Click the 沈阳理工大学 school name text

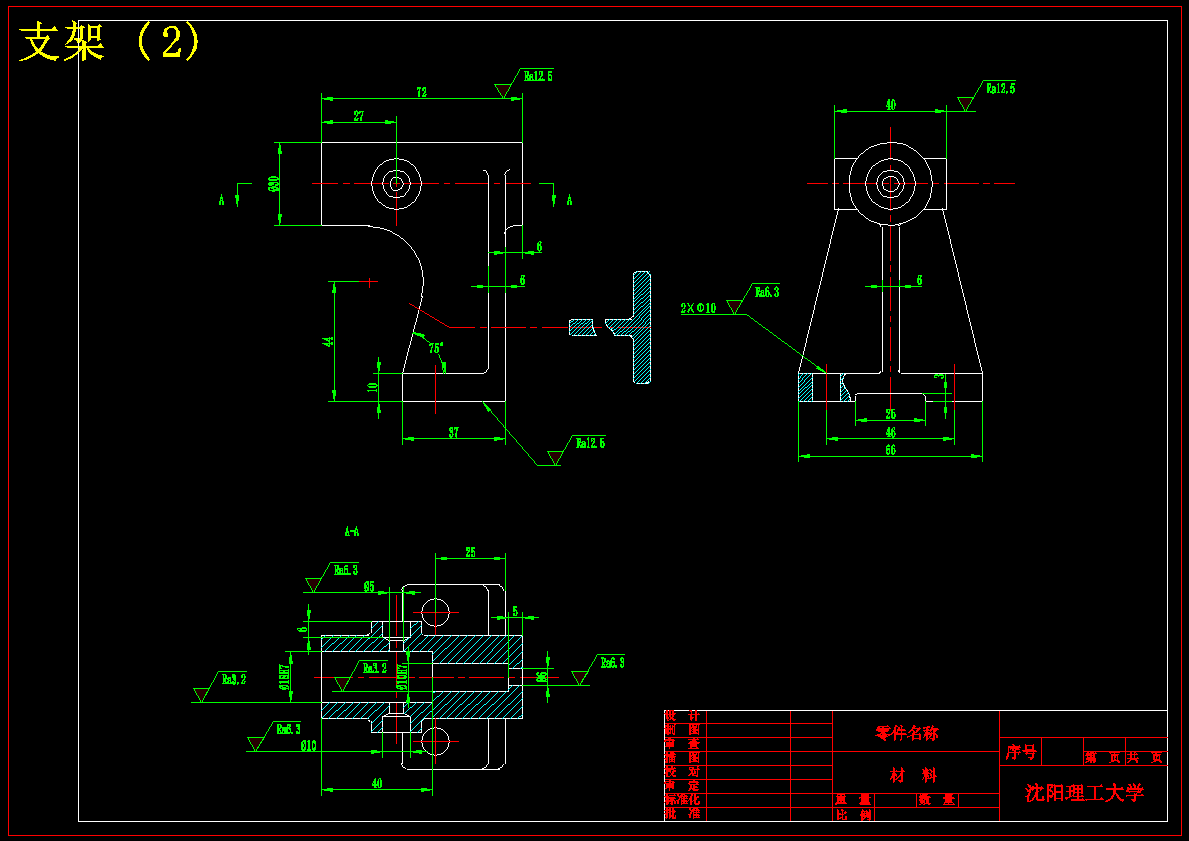click(x=1084, y=793)
